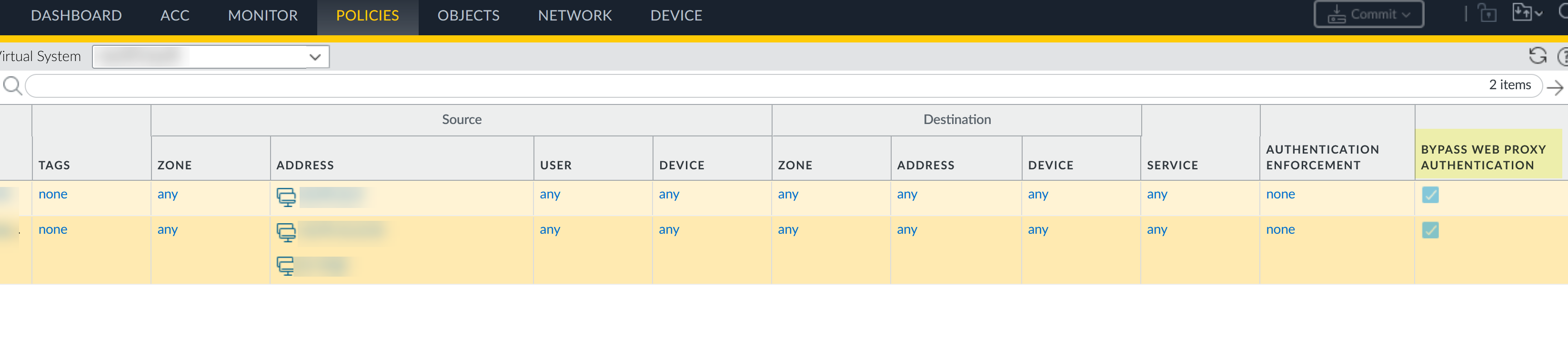Image resolution: width=1568 pixels, height=342 pixels.
Task: Click second rule's first source address icon
Action: (286, 232)
